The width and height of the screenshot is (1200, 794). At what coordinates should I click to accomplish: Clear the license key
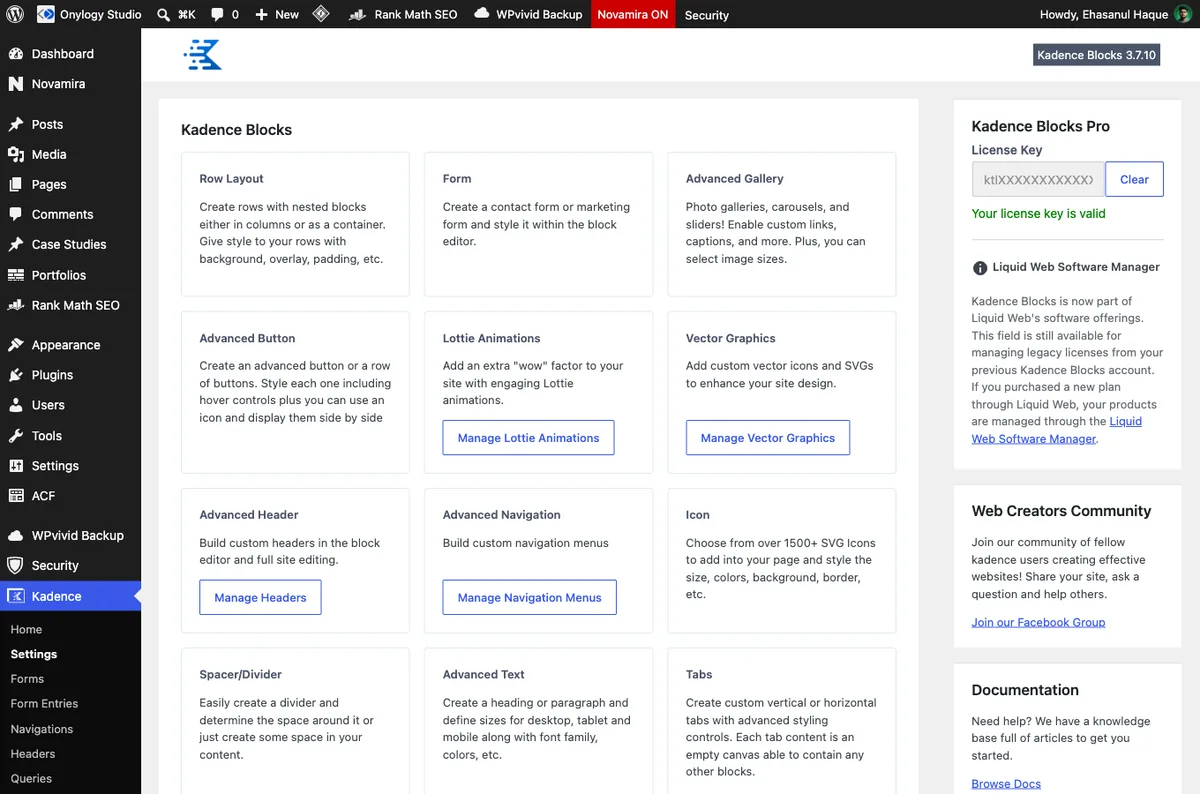[1134, 179]
